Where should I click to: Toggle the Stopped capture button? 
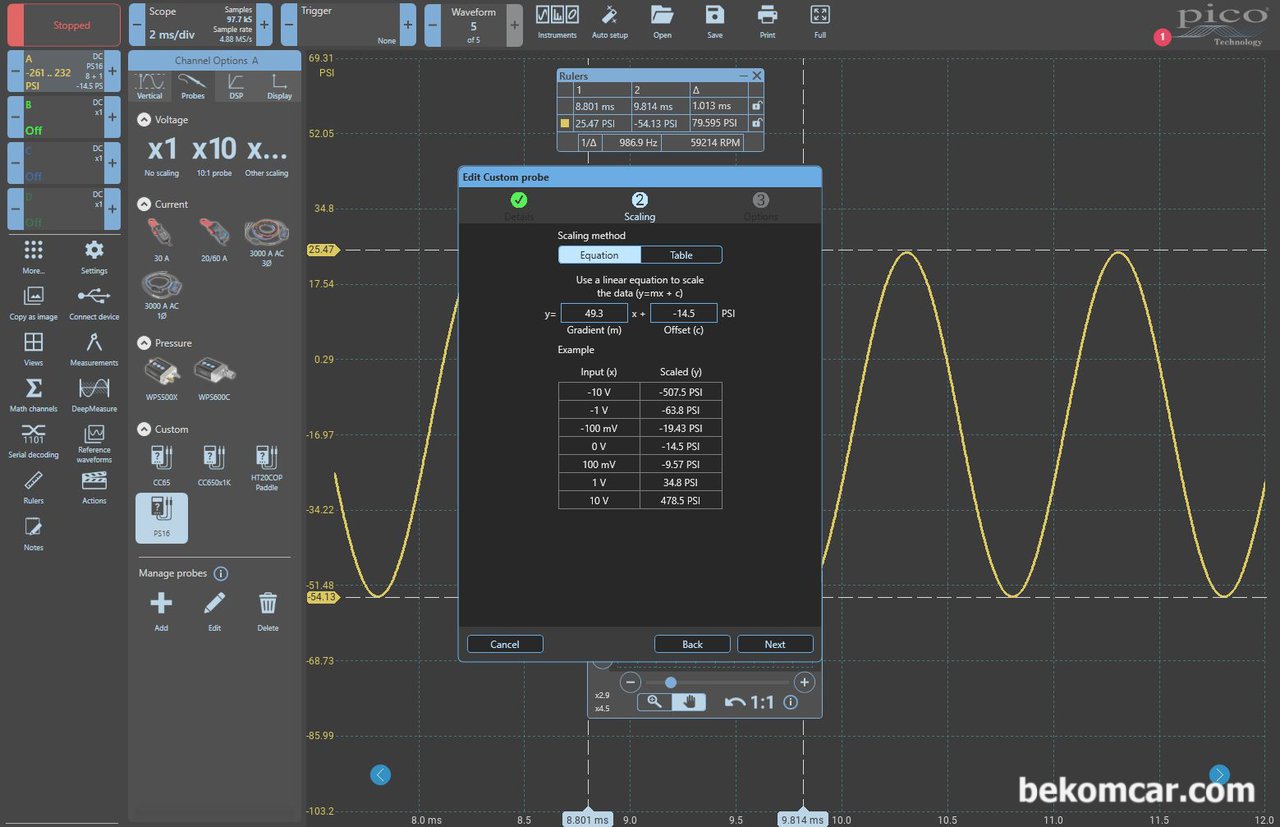pos(64,25)
